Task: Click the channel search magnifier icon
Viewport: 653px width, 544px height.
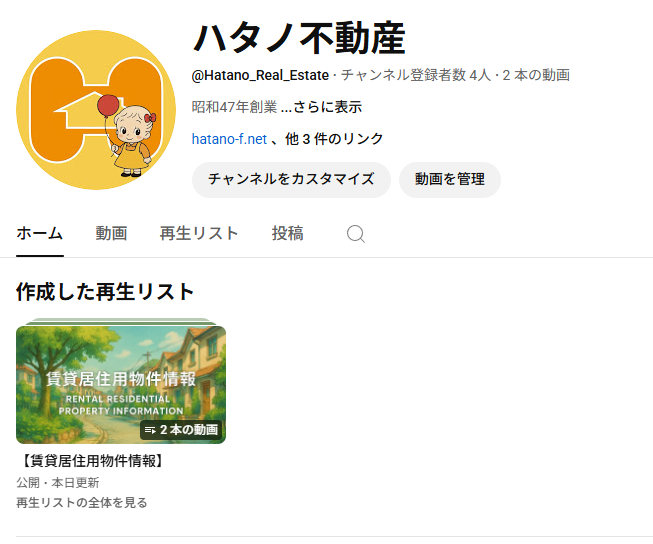Action: coord(356,234)
